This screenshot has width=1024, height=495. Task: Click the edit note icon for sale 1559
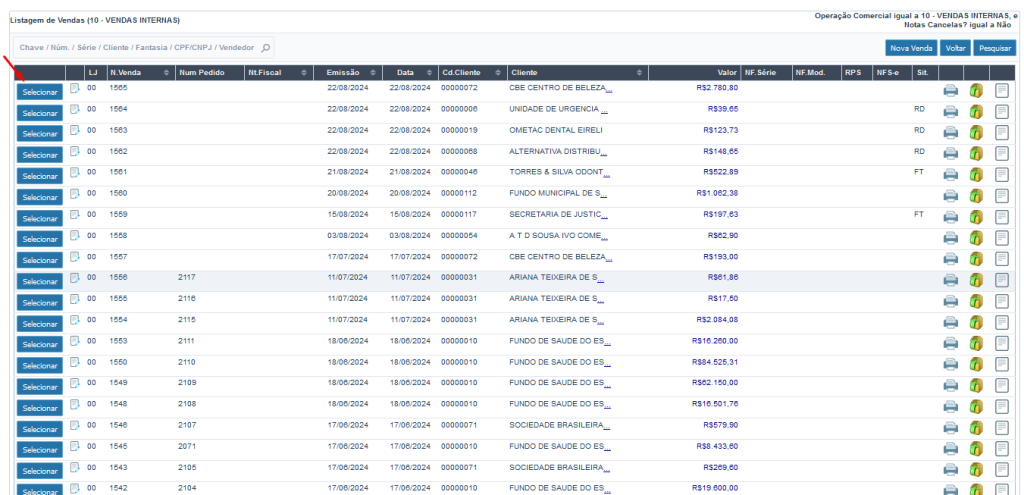pos(75,215)
